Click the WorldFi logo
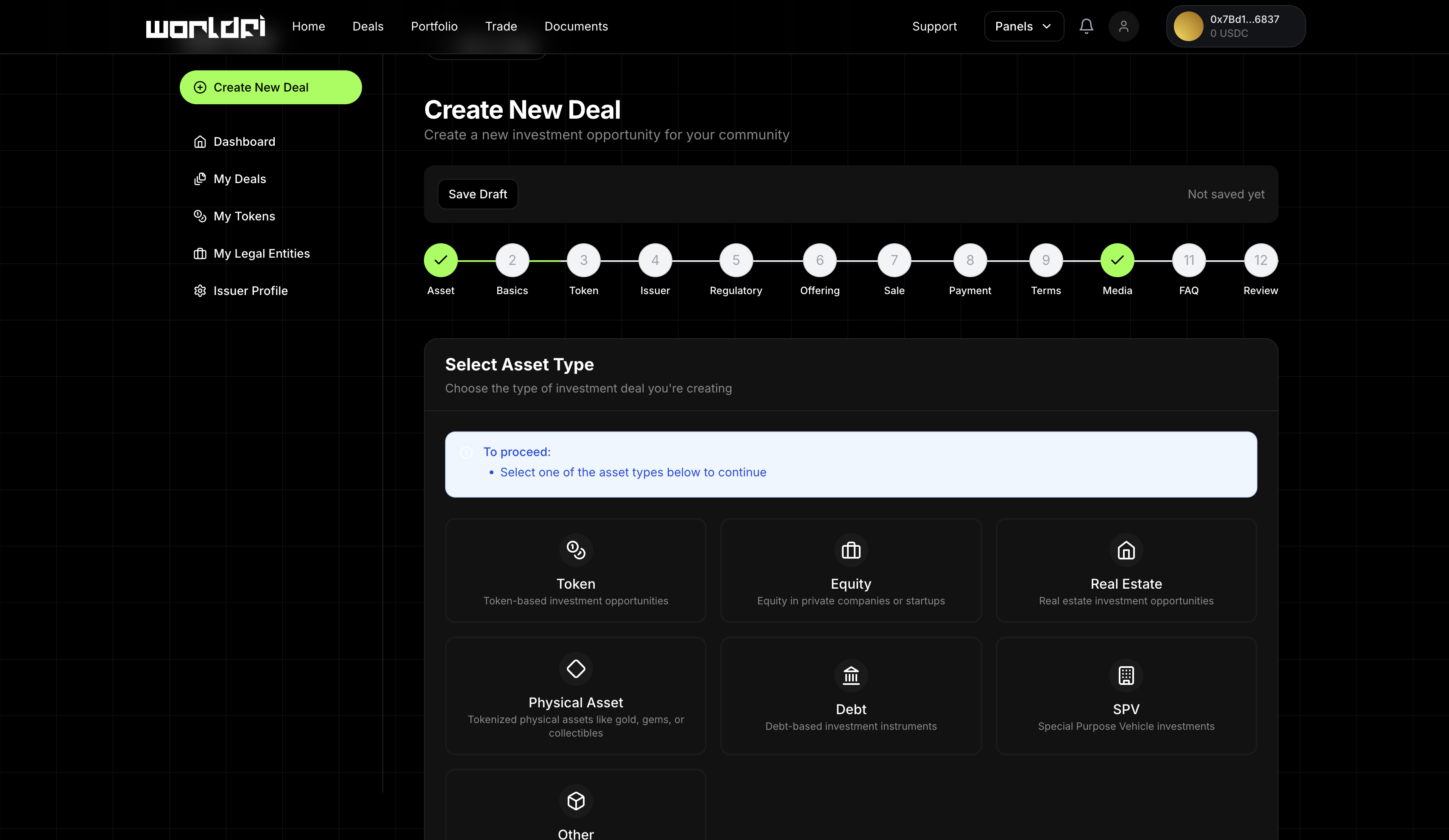The image size is (1449, 840). click(x=205, y=26)
